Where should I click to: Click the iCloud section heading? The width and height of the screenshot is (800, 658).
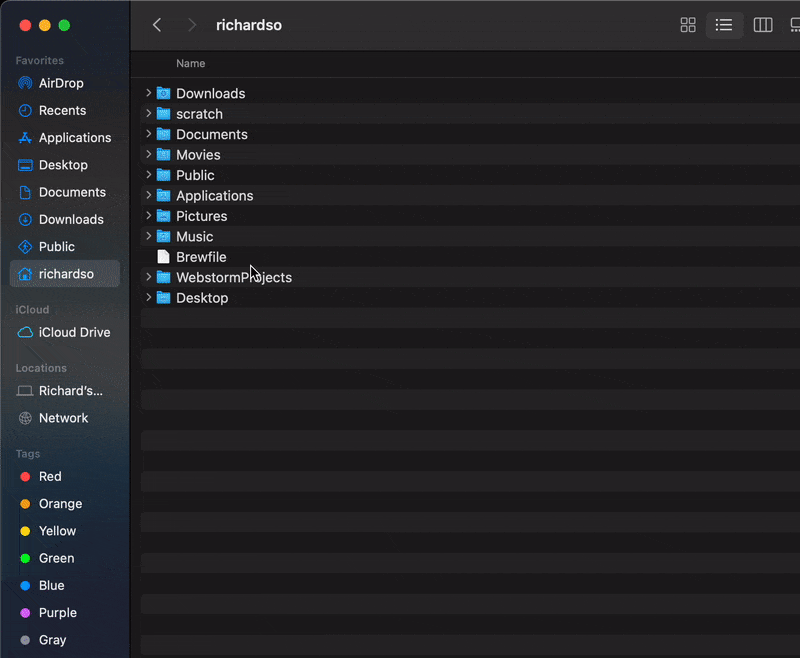click(32, 310)
